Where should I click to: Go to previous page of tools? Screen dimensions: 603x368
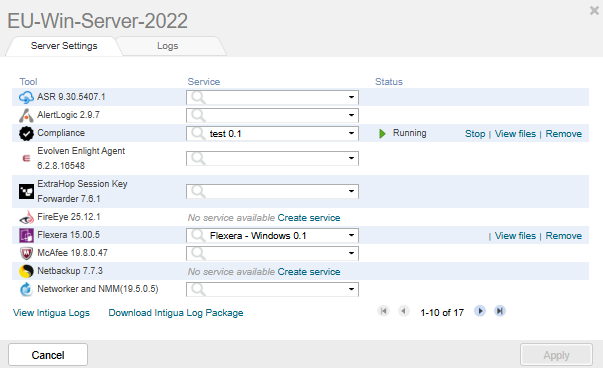tap(403, 311)
